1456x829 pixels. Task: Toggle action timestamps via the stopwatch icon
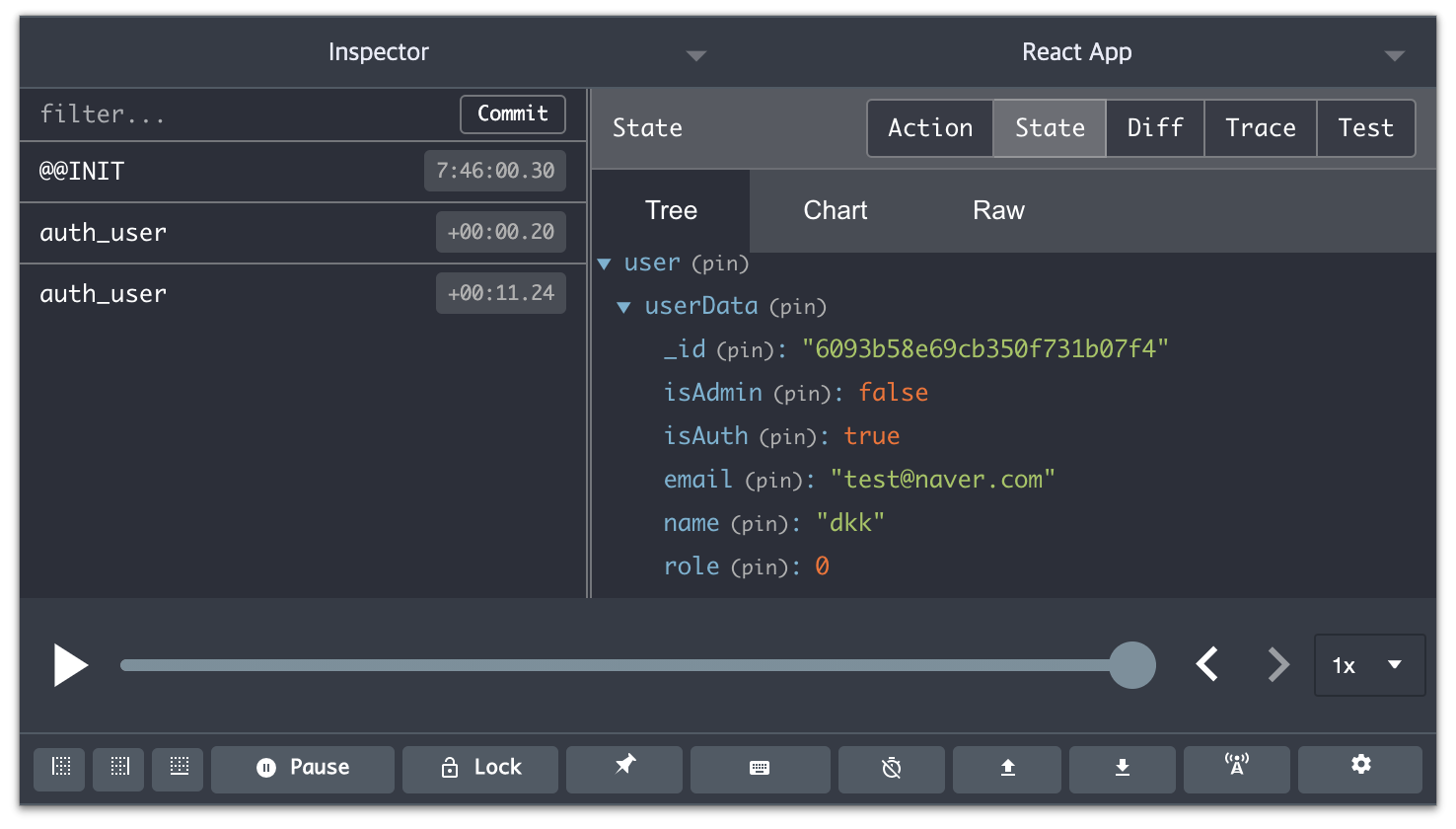(x=891, y=769)
